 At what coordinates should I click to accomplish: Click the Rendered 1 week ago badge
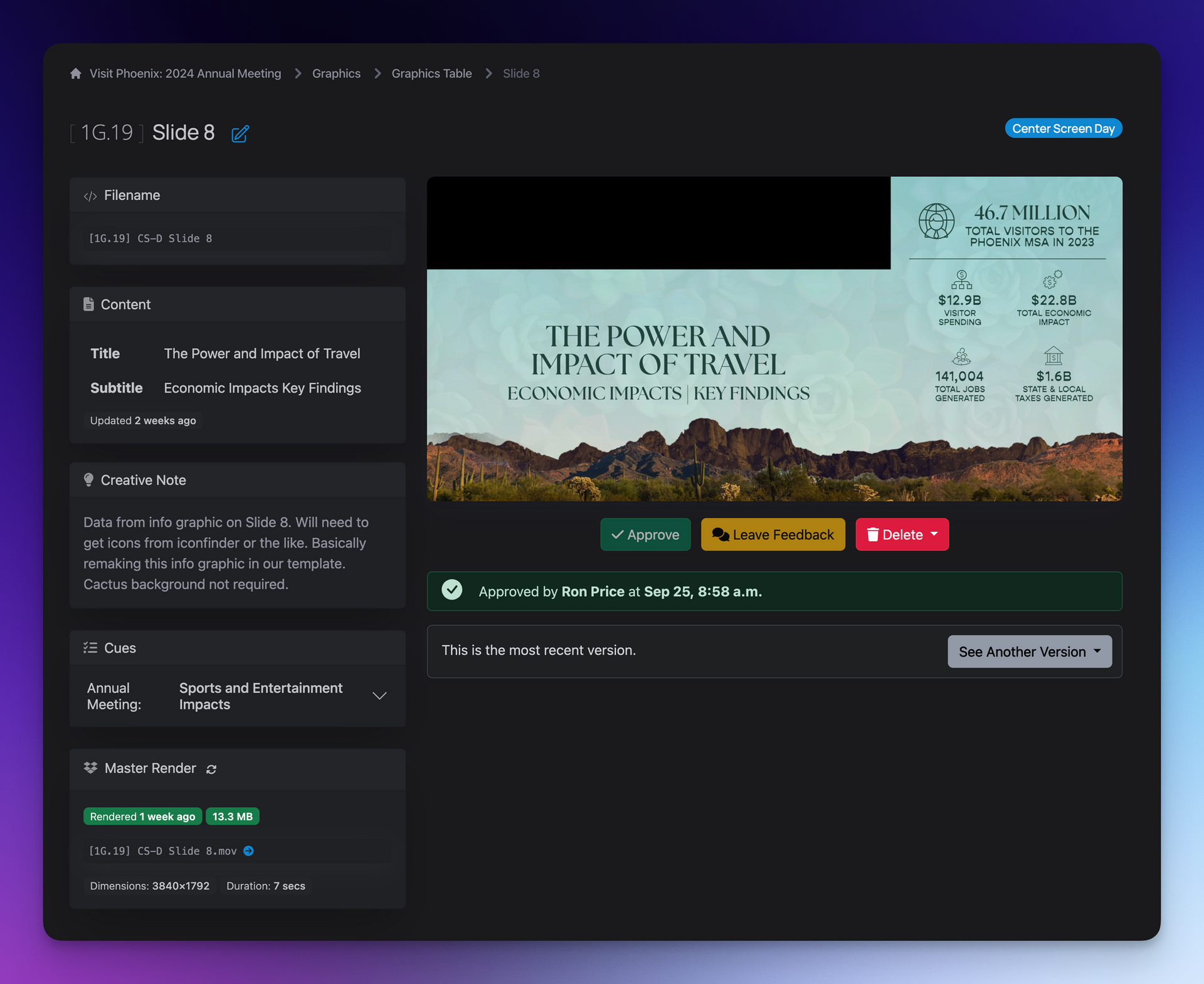(x=142, y=817)
